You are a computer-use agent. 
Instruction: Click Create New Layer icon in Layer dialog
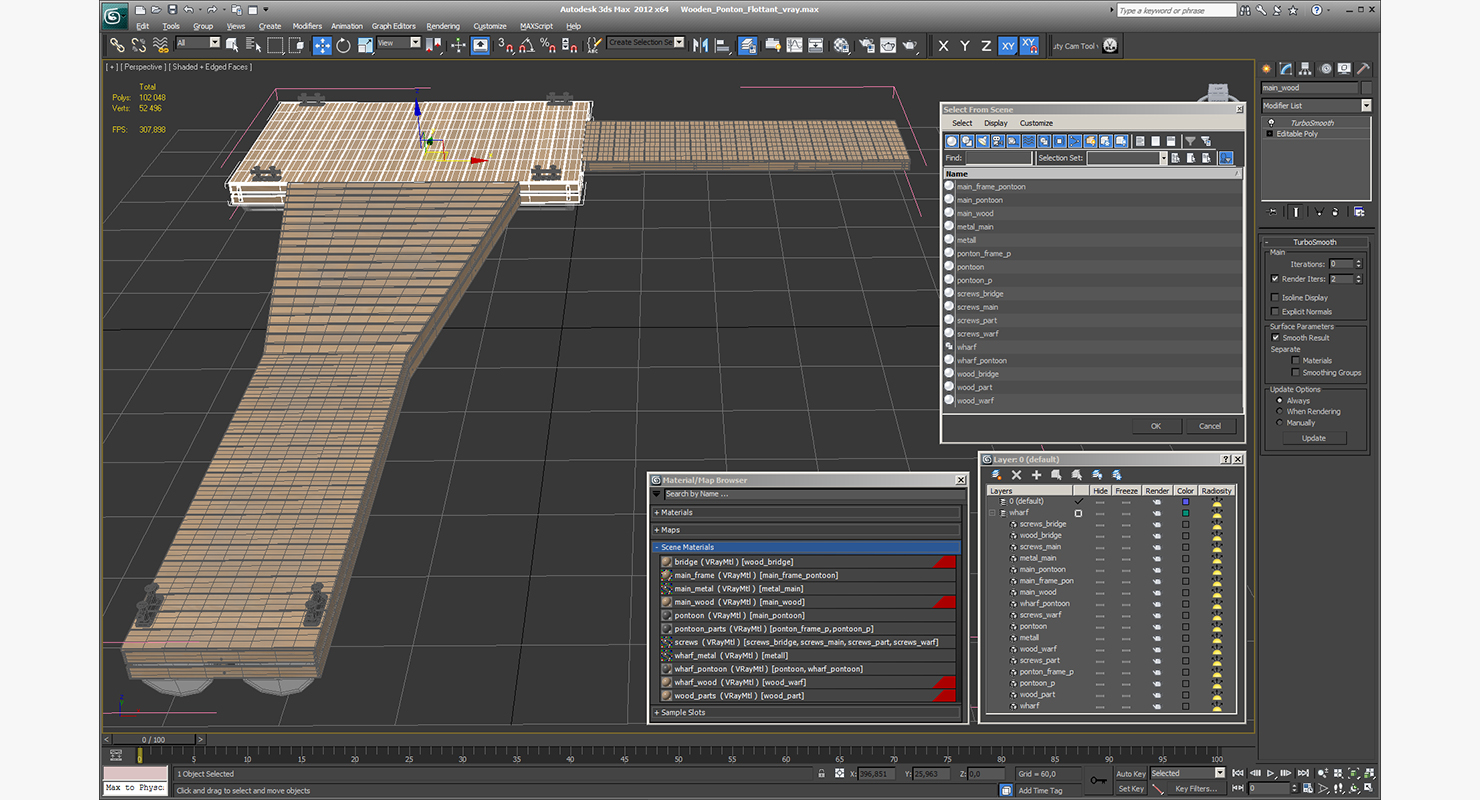[x=997, y=475]
